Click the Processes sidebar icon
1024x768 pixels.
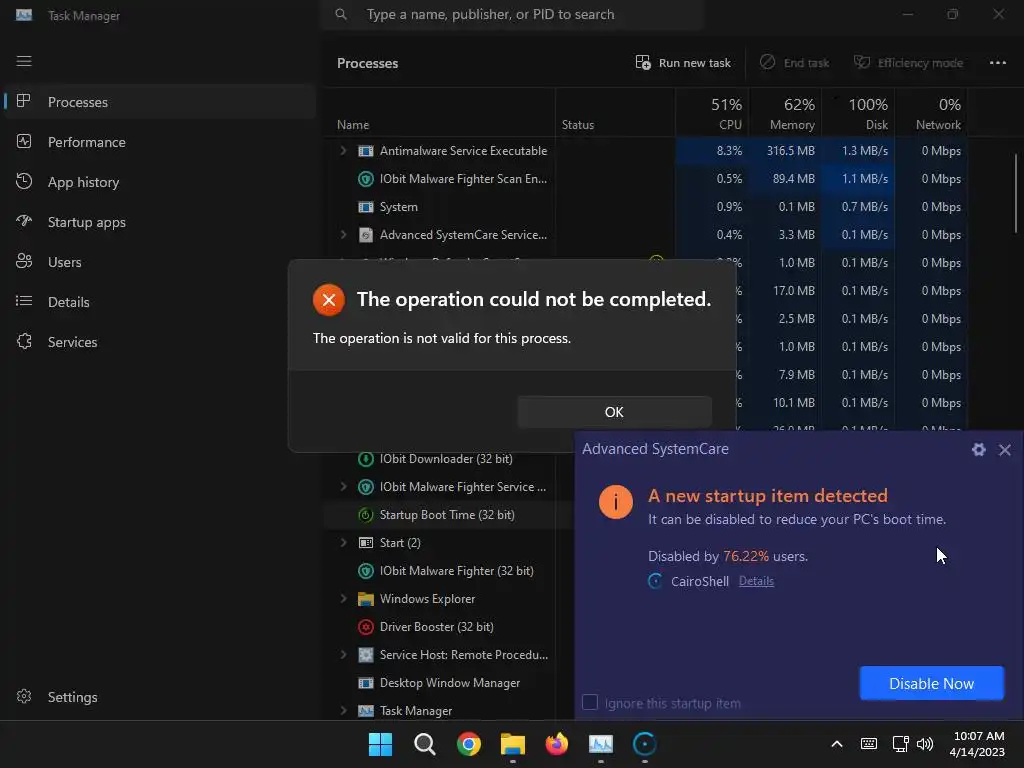tap(24, 101)
